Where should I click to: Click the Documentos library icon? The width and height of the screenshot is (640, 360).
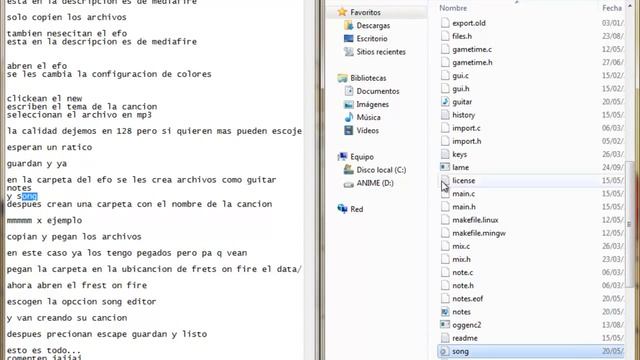(x=349, y=91)
